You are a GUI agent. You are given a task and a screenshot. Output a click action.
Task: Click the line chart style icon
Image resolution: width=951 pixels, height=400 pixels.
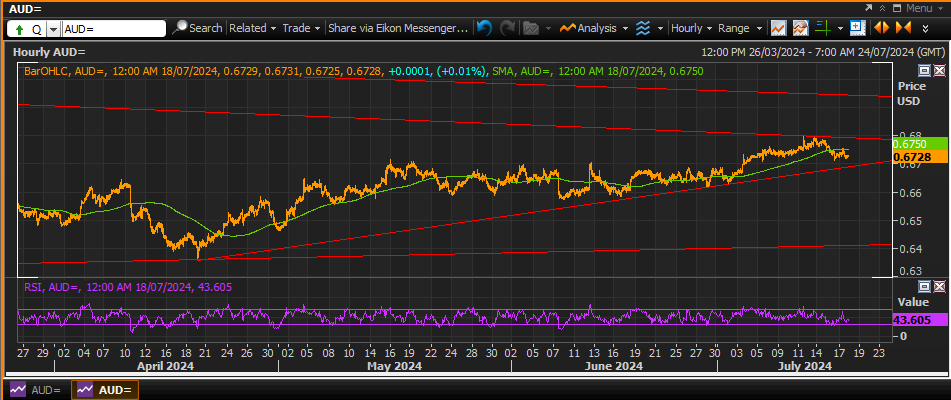[779, 28]
